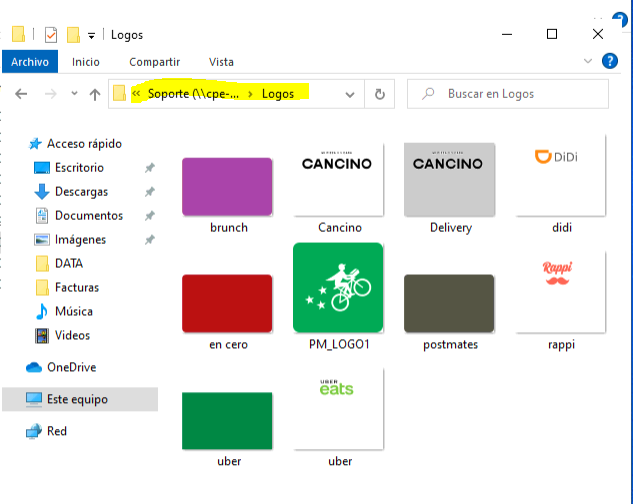Open Help with the blue question icon
The width and height of the screenshot is (633, 504).
(x=610, y=61)
